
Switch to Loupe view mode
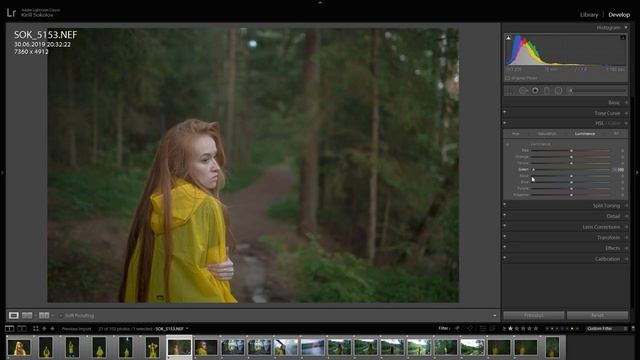(13, 316)
